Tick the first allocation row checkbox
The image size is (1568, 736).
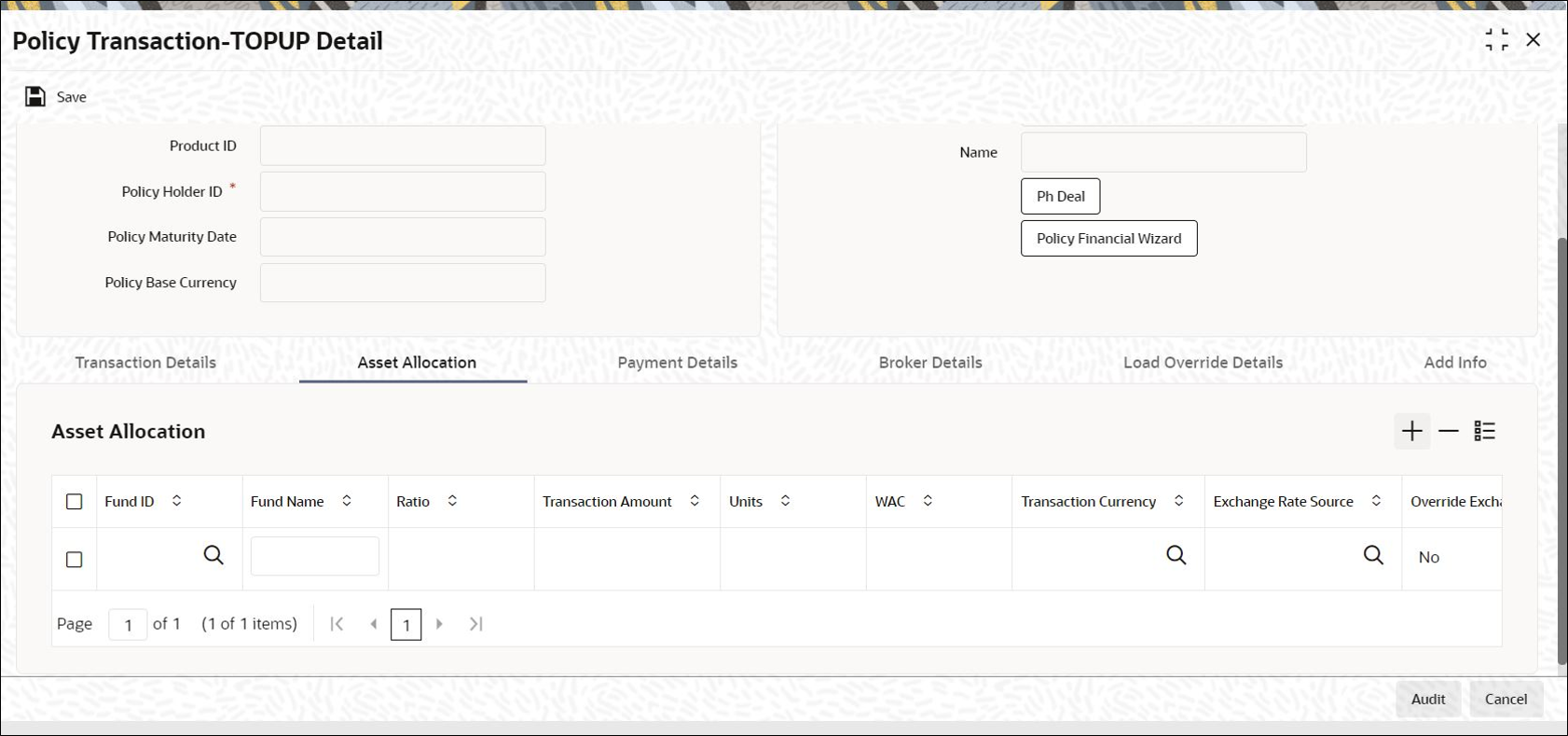(x=75, y=560)
